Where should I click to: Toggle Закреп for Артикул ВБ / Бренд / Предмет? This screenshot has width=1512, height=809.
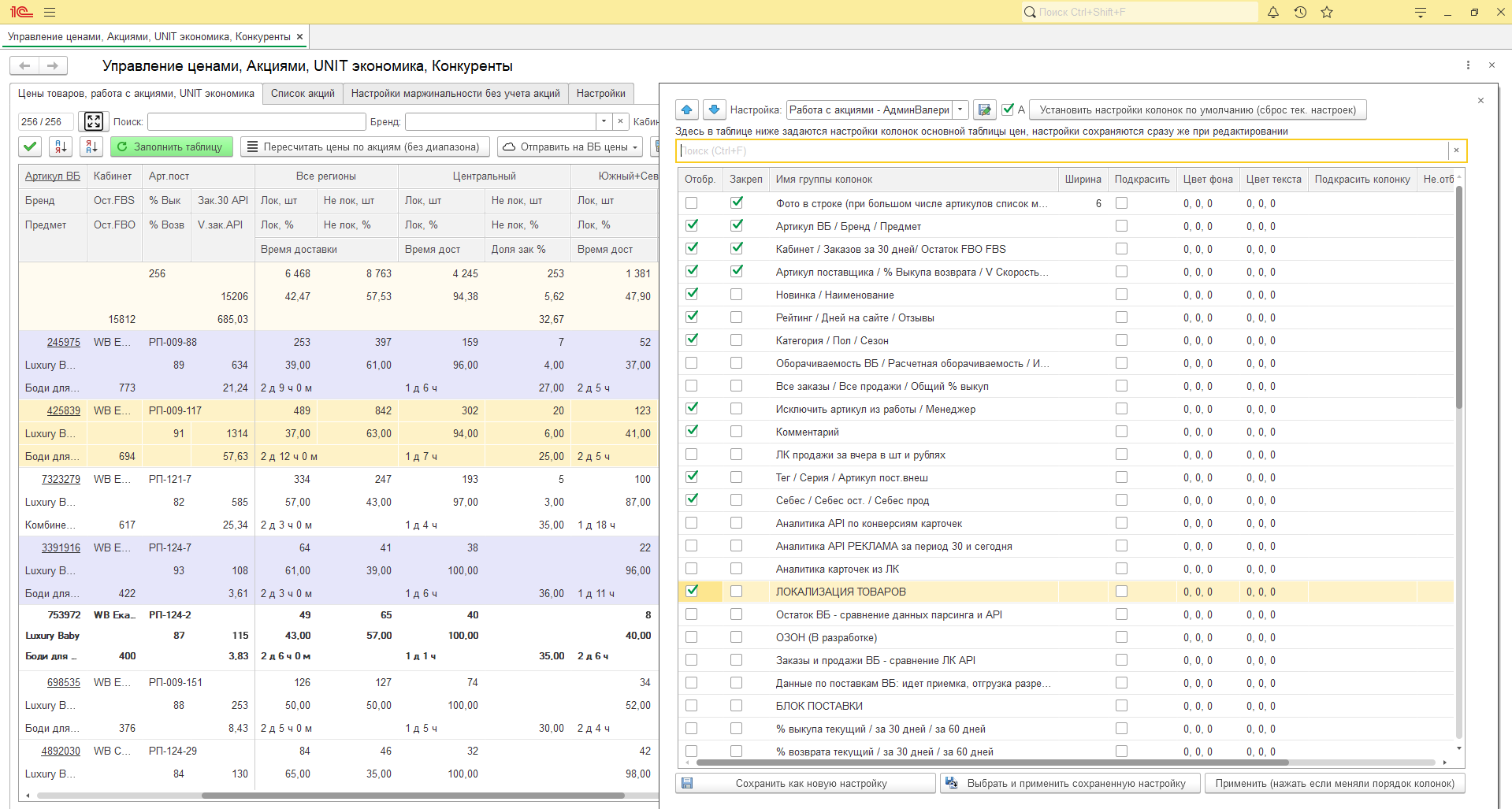(x=737, y=226)
